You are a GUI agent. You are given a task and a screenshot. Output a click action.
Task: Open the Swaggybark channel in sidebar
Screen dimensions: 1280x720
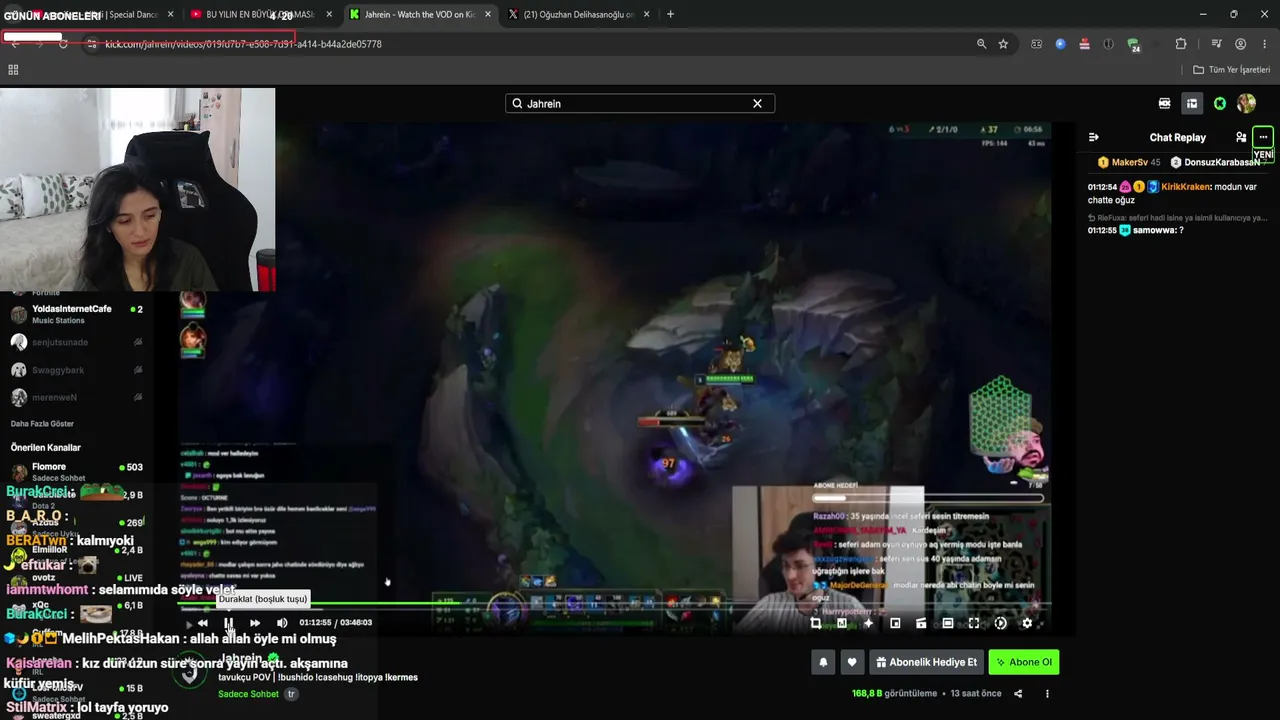[x=76, y=370]
